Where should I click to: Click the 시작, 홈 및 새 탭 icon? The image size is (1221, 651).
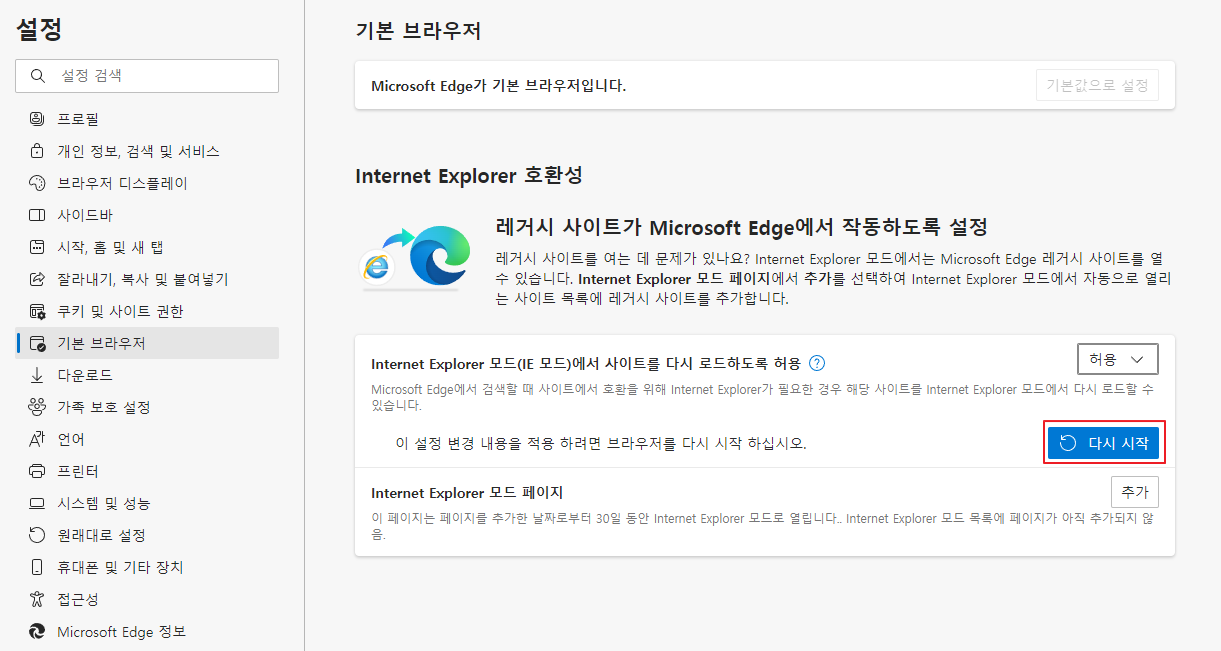click(x=38, y=247)
